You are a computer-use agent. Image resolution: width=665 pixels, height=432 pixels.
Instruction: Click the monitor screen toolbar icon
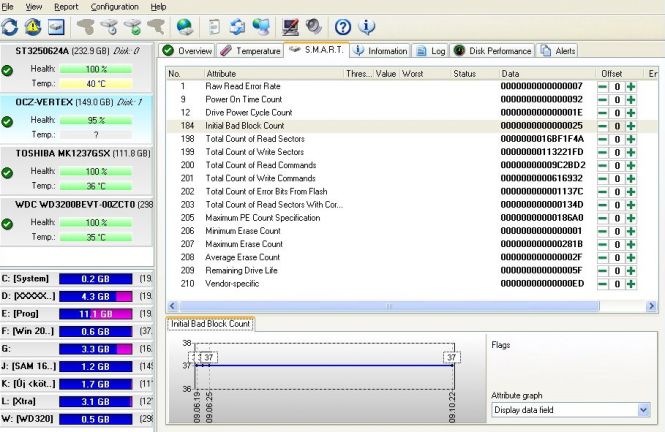[x=291, y=27]
